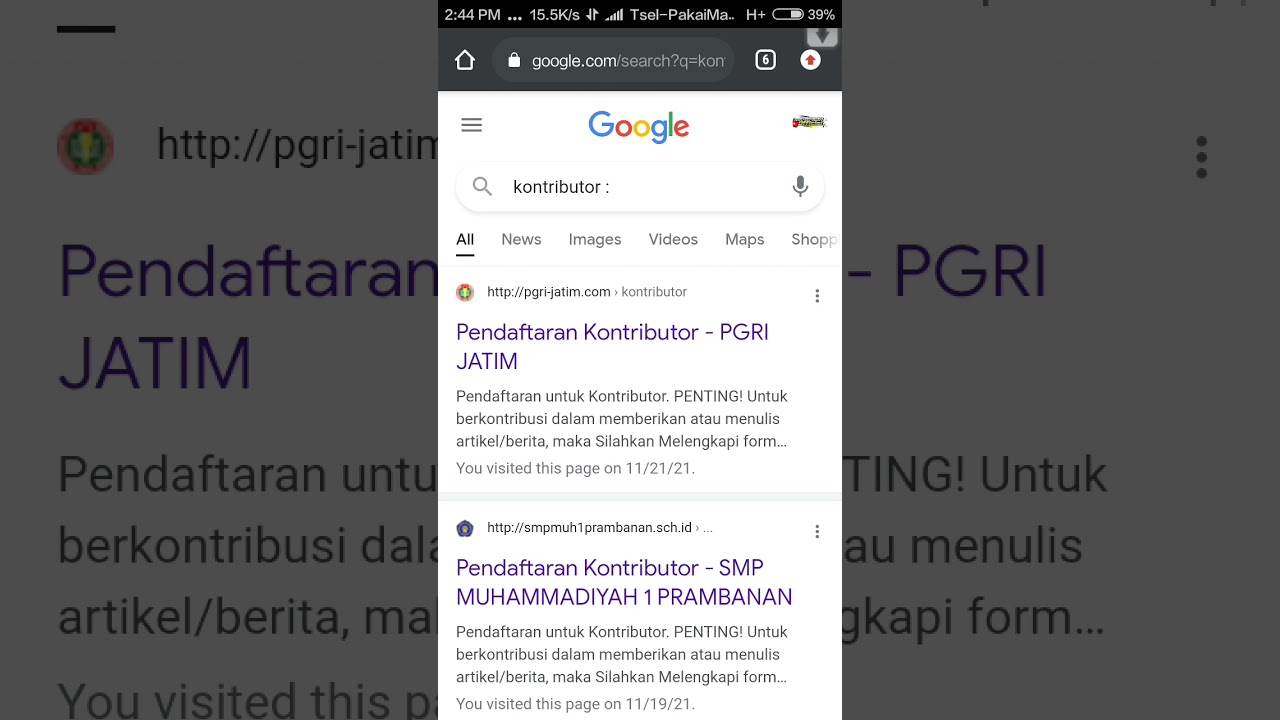
Task: Switch to the Images tab
Action: [595, 240]
